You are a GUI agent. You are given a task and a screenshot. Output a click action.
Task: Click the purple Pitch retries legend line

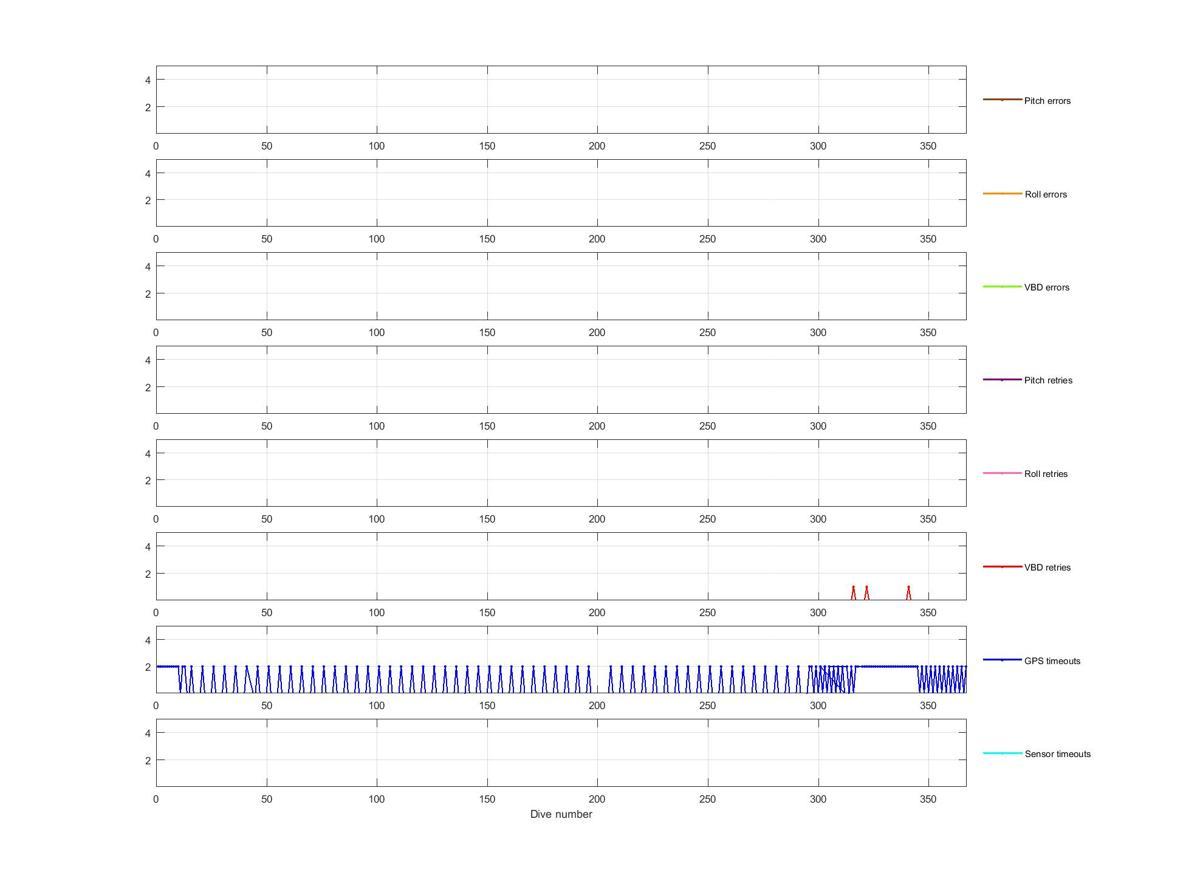[1002, 380]
